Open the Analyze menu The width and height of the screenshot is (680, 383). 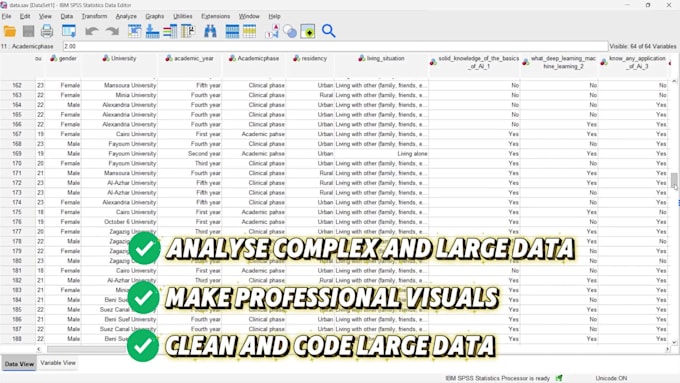coord(126,16)
